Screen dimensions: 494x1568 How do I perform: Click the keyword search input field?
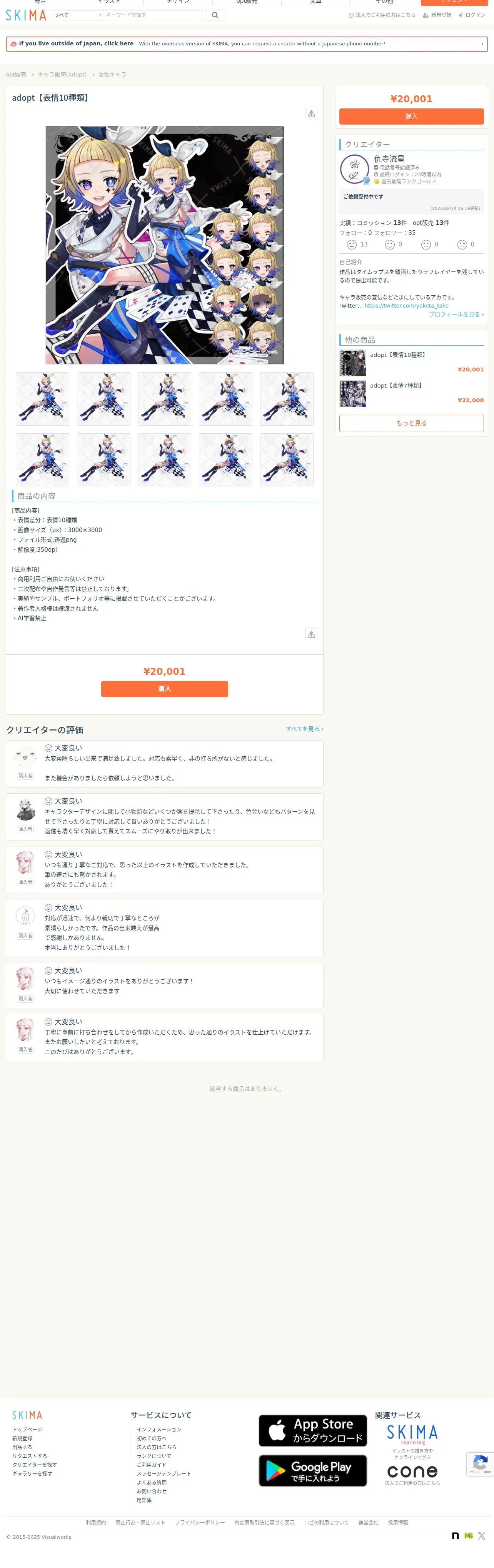coord(153,15)
